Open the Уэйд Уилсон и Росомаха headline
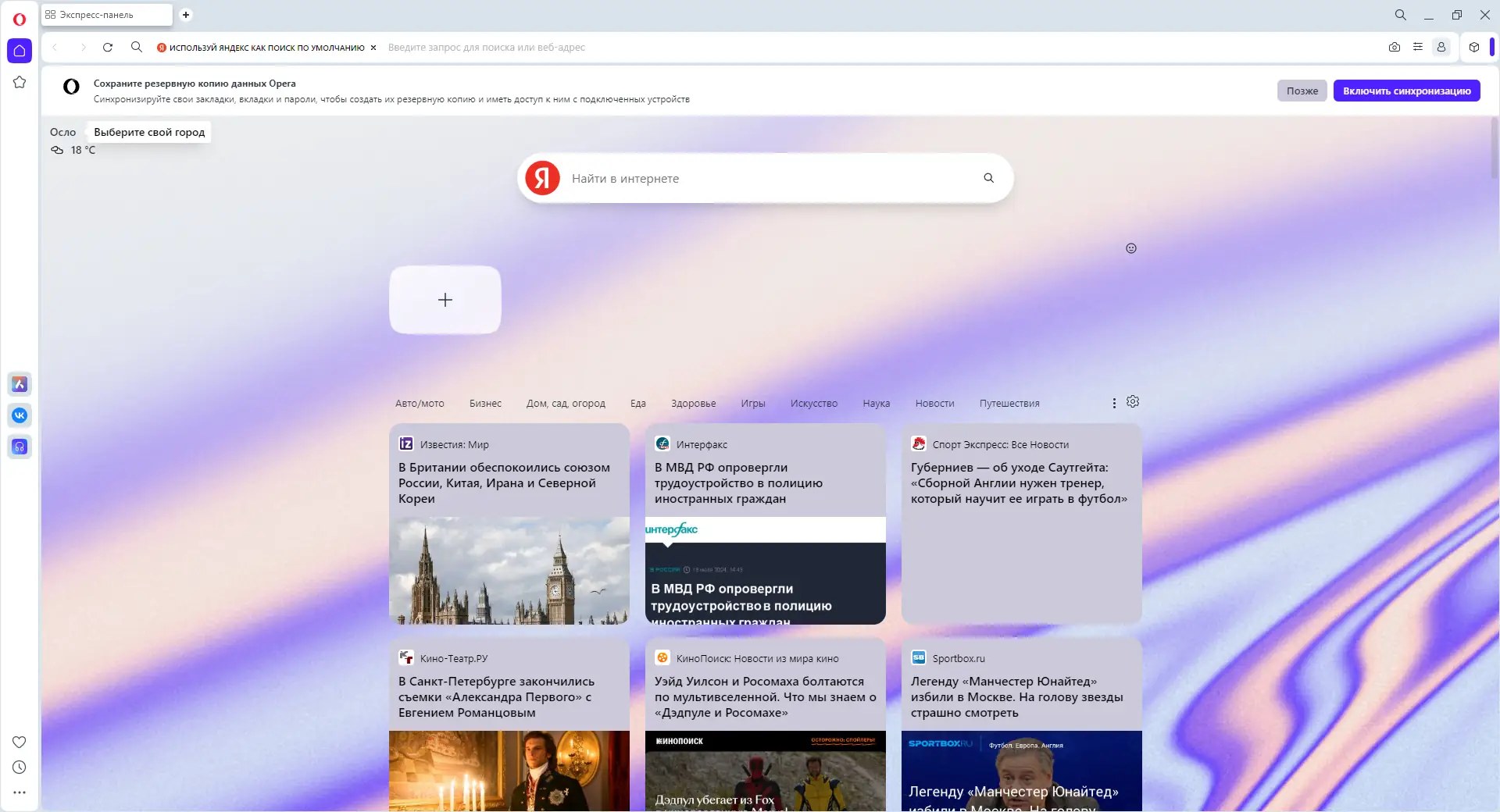The height and width of the screenshot is (812, 1500). point(766,697)
